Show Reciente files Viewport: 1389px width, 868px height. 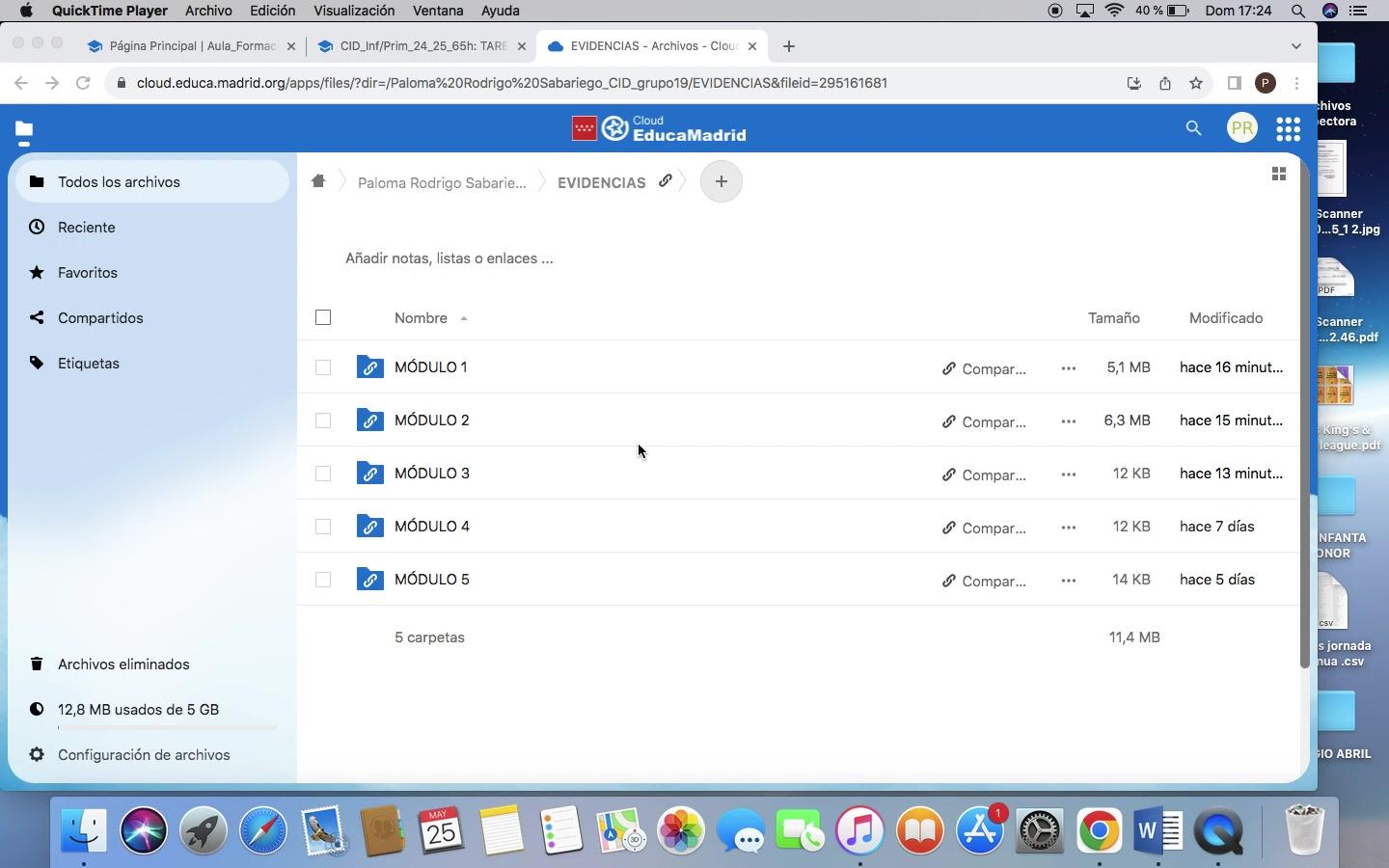pos(152,228)
